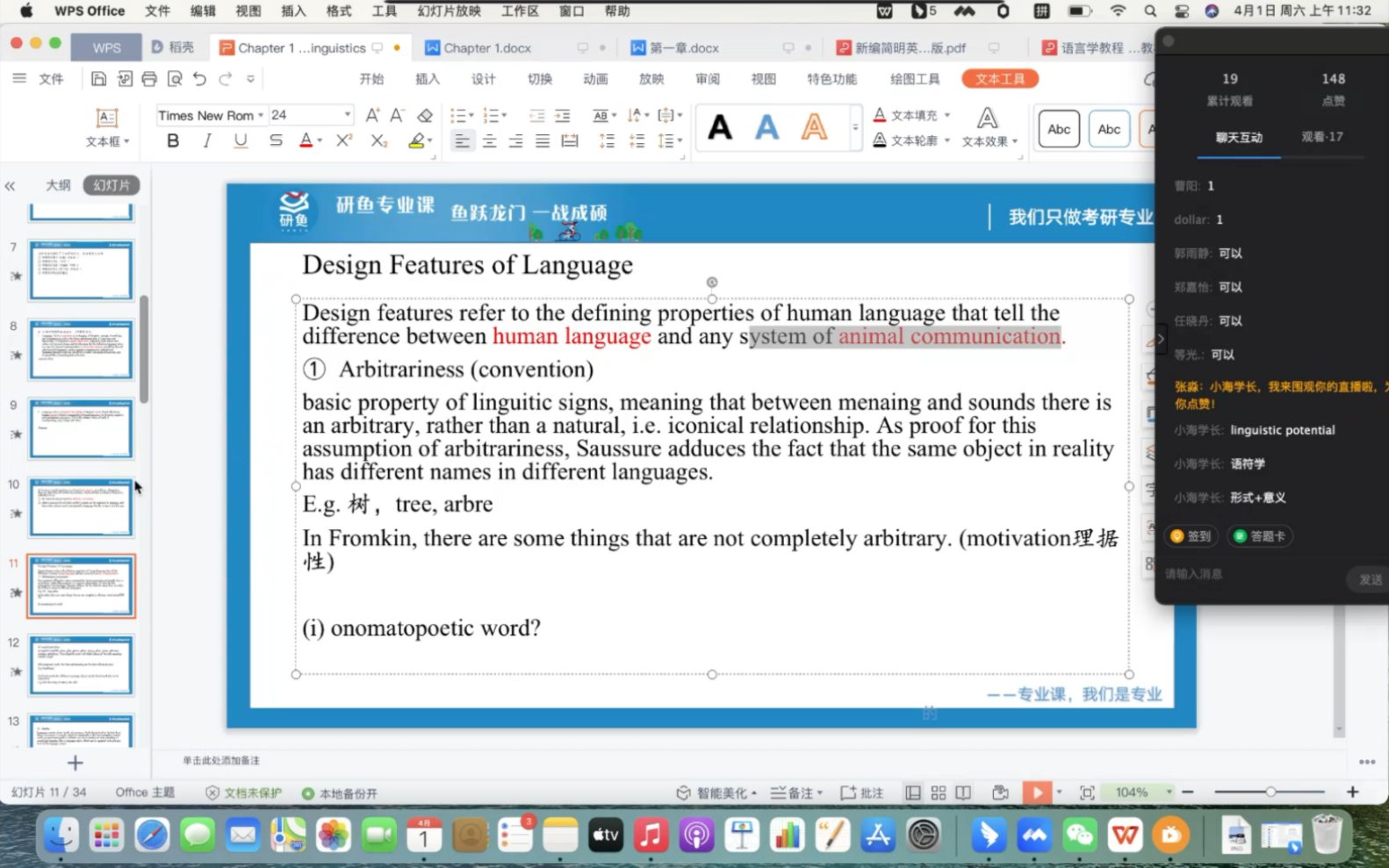The width and height of the screenshot is (1389, 868).
Task: Decrease font size with the A- icon
Action: (x=398, y=115)
